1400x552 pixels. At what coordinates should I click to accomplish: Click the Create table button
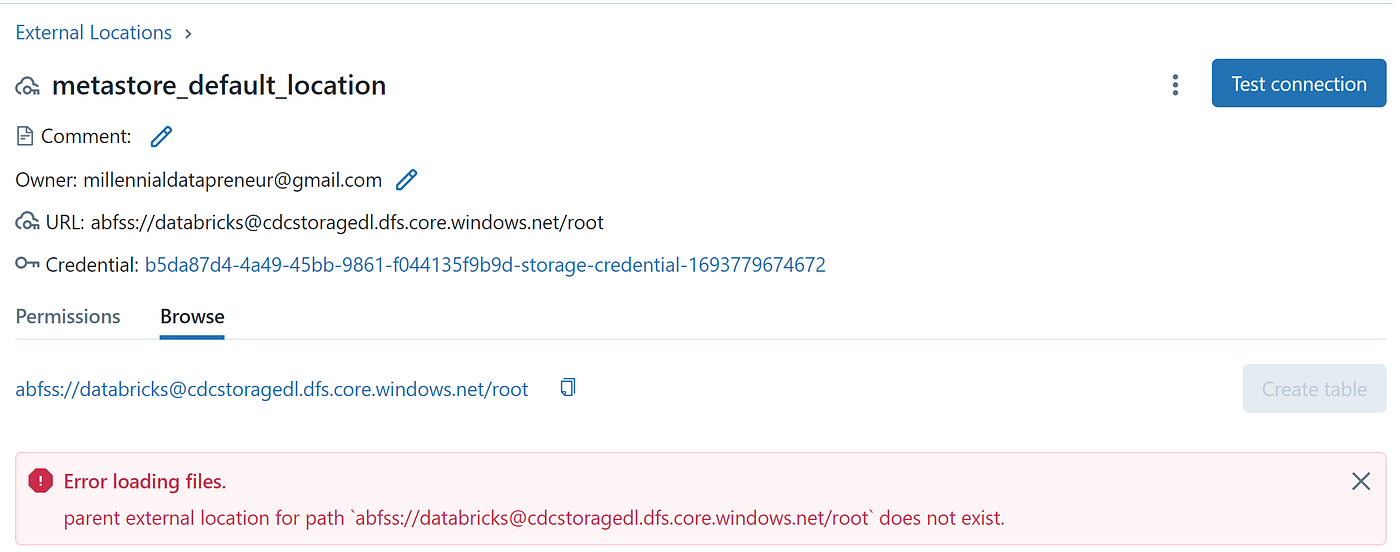click(x=1314, y=389)
